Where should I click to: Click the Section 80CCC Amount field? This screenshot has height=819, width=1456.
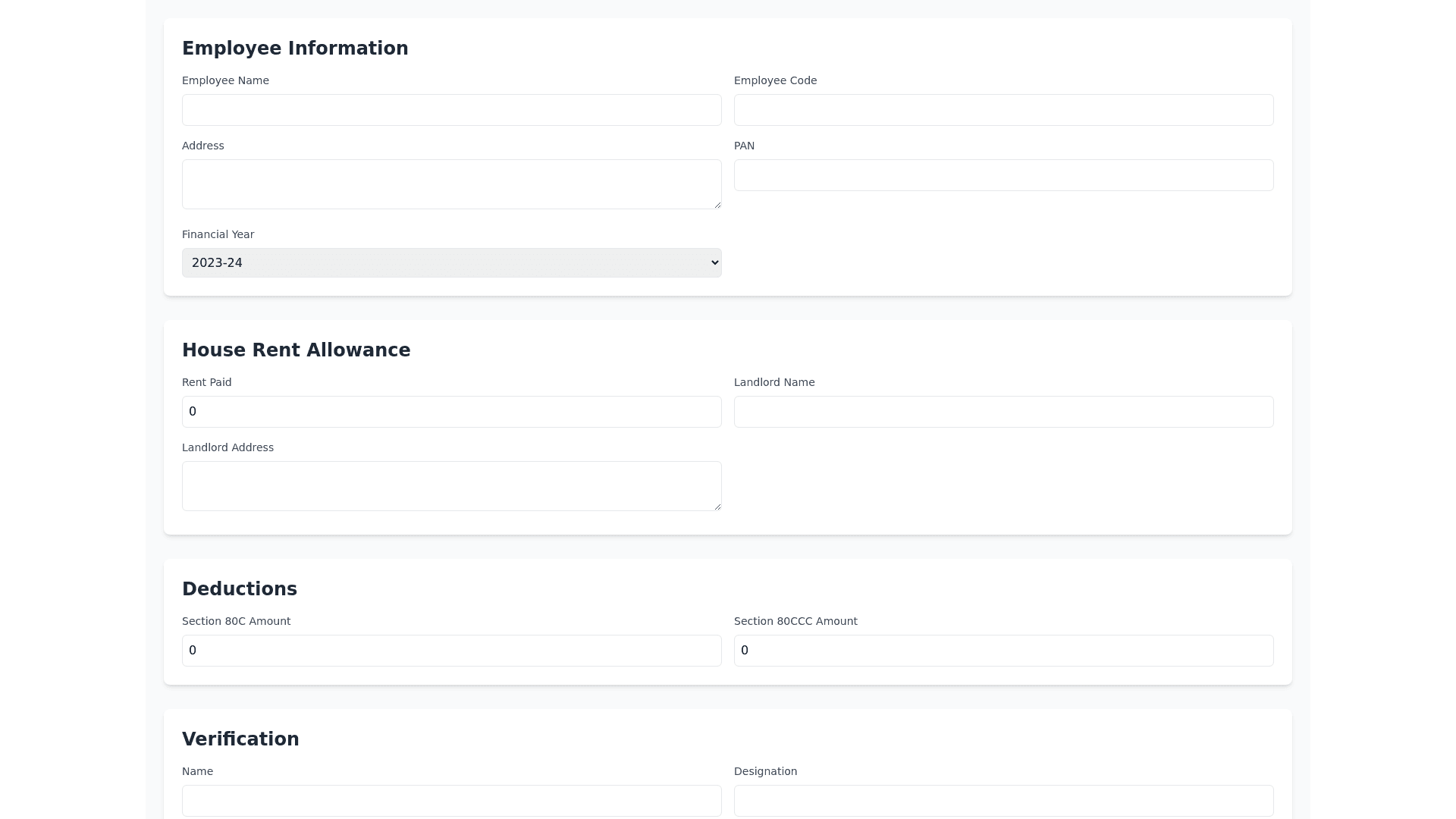[1003, 651]
